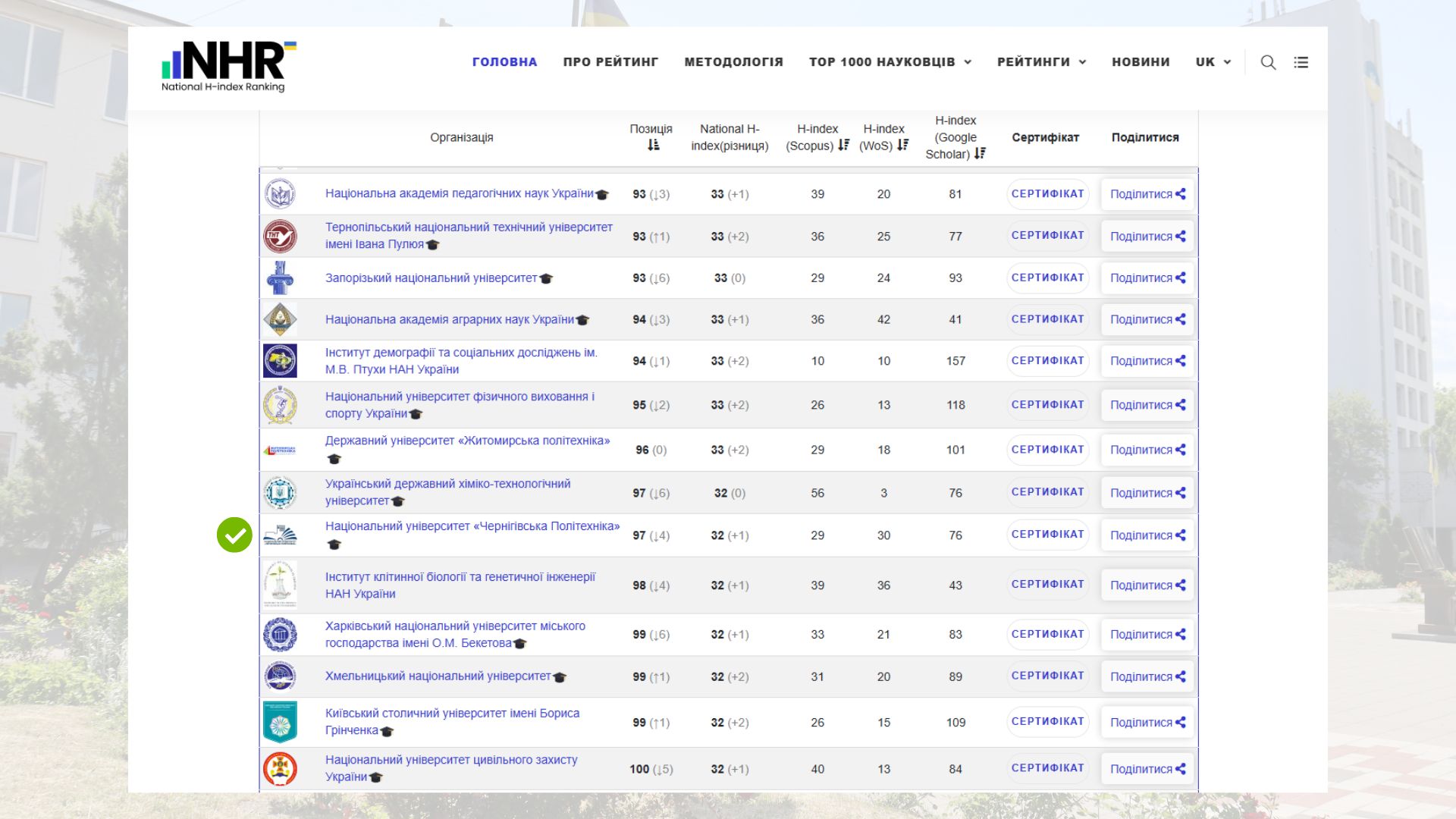Viewport: 1456px width, 819px height.
Task: Click the green checkmark beside Чернігівська Політехніка
Action: (234, 535)
